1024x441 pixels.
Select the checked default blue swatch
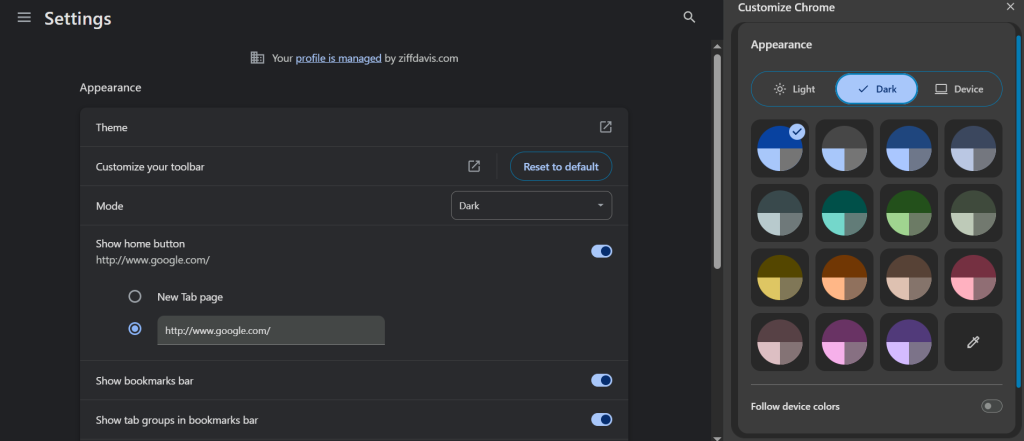pyautogui.click(x=780, y=148)
